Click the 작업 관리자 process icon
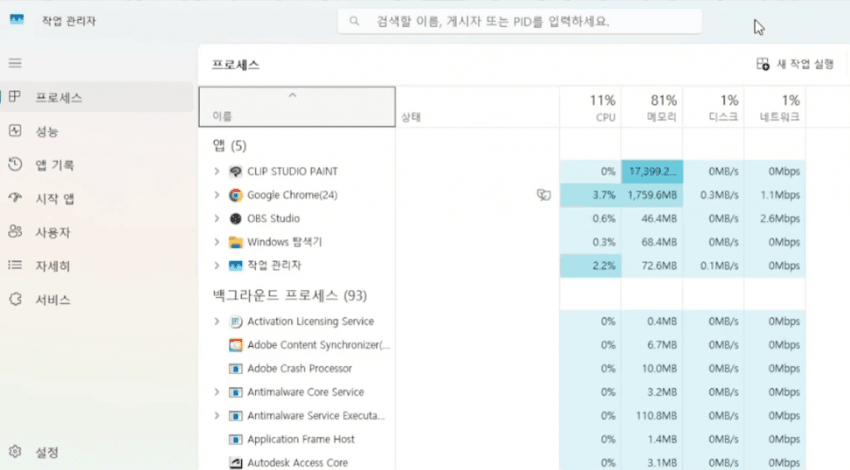 pyautogui.click(x=235, y=266)
